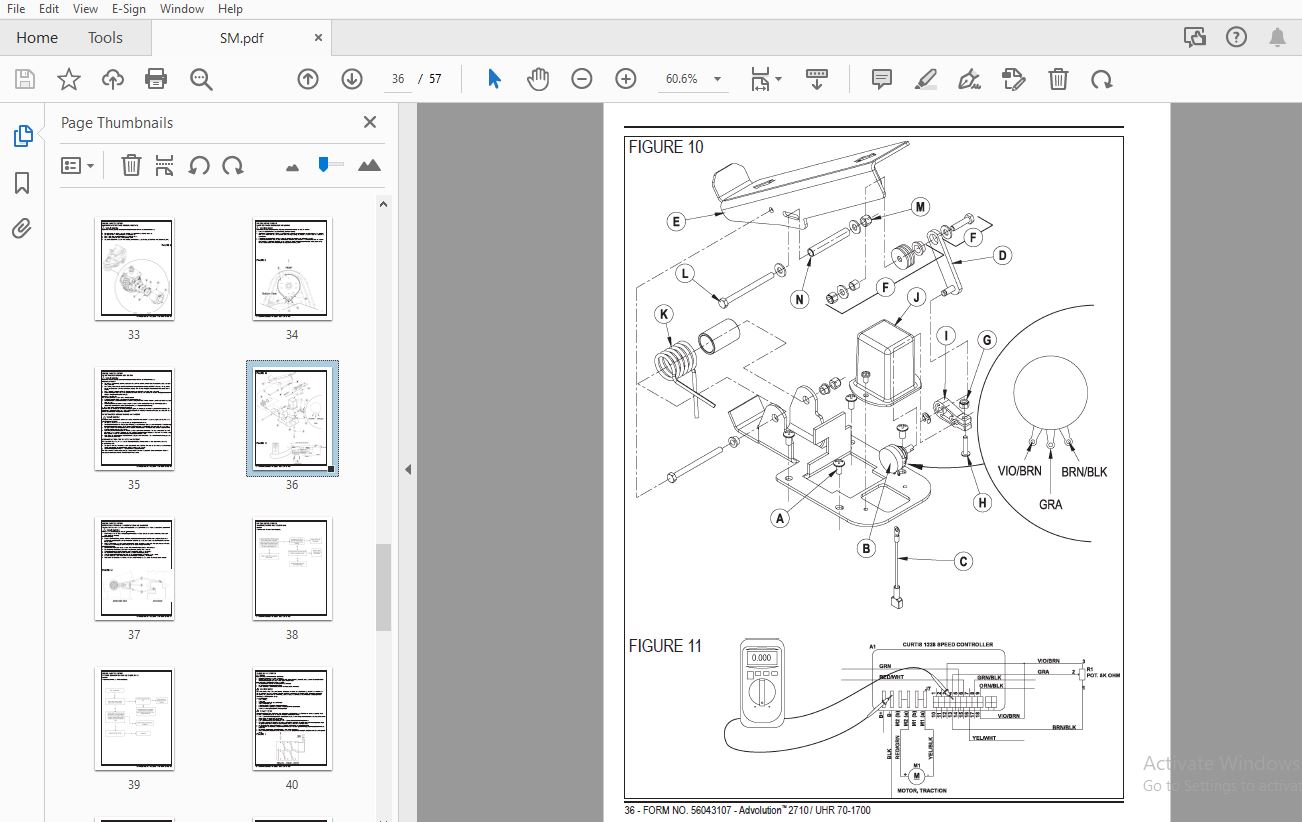This screenshot has height=822, width=1302.
Task: Zoom out with minus button
Action: [x=582, y=79]
